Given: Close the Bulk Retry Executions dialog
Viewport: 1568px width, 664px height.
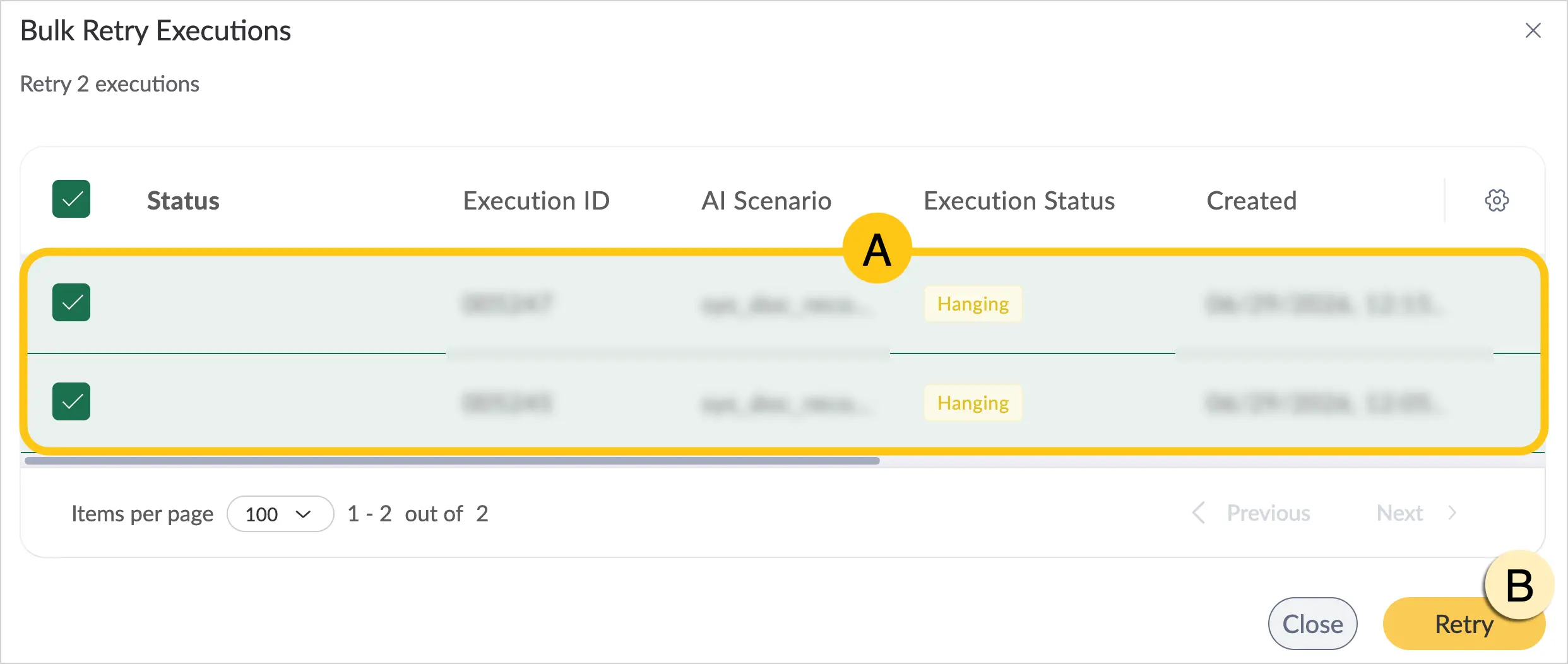Looking at the screenshot, I should [1533, 30].
